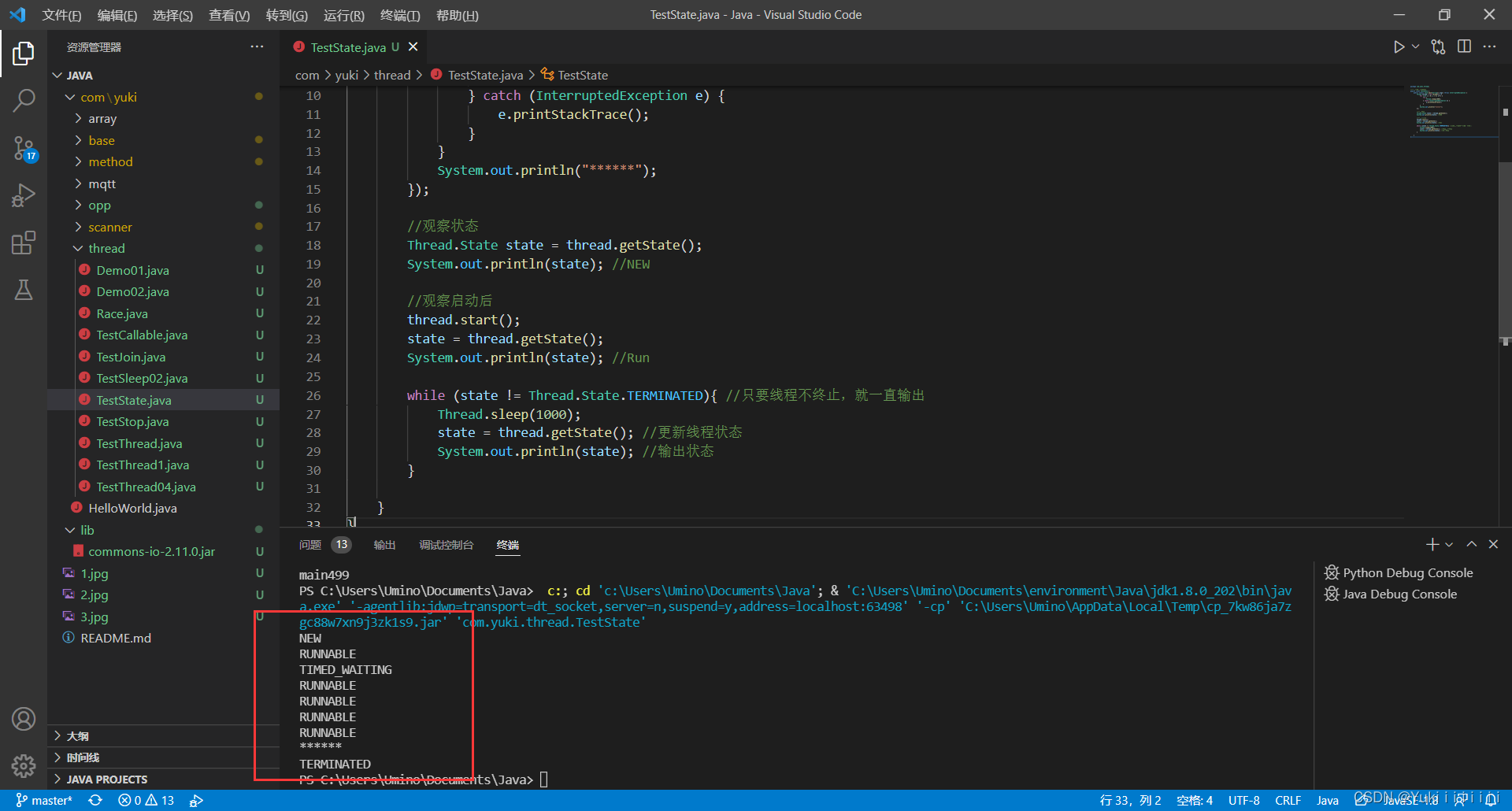The height and width of the screenshot is (811, 1512).
Task: Select the Java Debug Console terminal
Action: [x=1392, y=594]
